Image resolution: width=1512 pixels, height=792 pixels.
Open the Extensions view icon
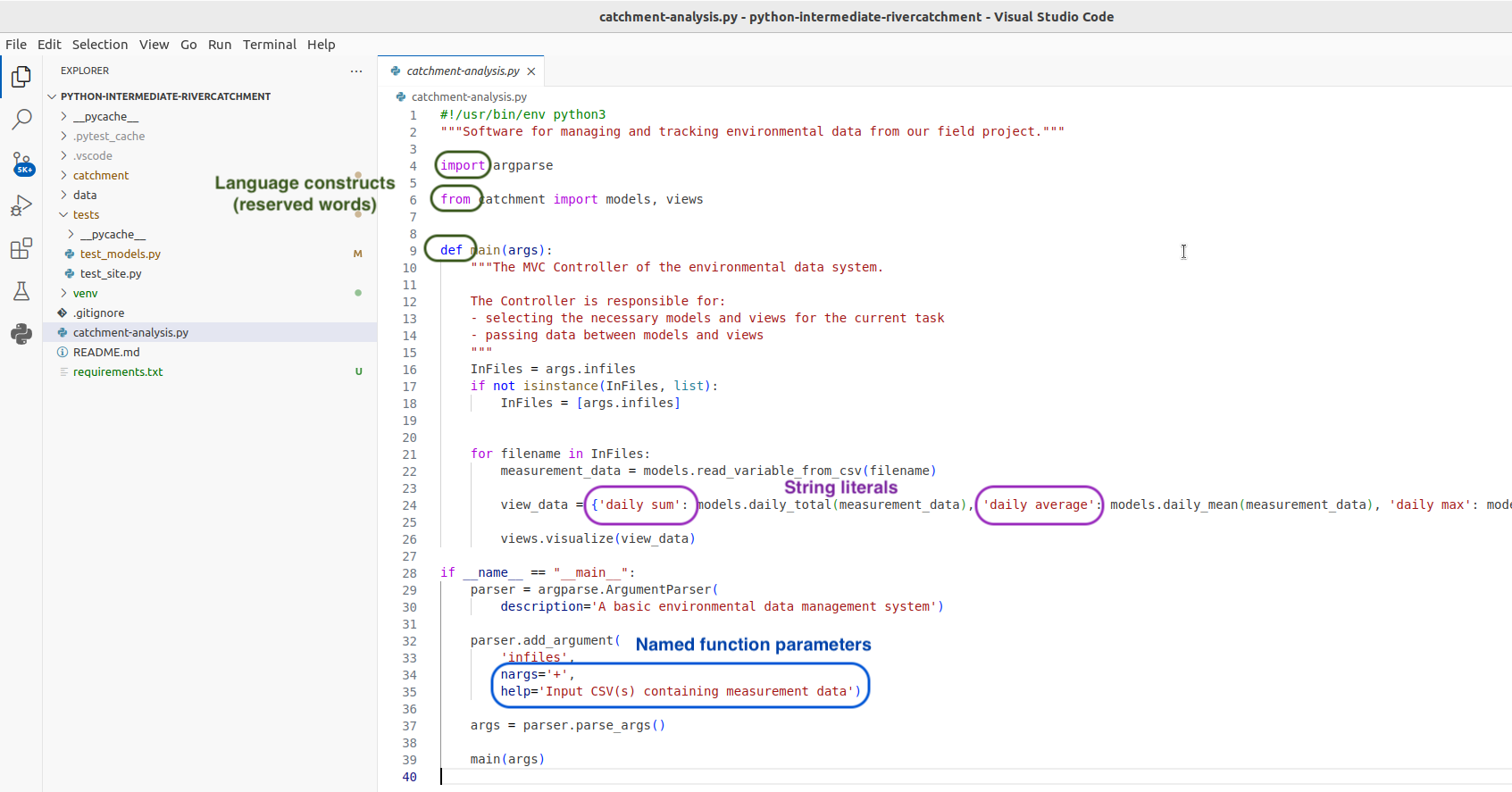(x=21, y=248)
